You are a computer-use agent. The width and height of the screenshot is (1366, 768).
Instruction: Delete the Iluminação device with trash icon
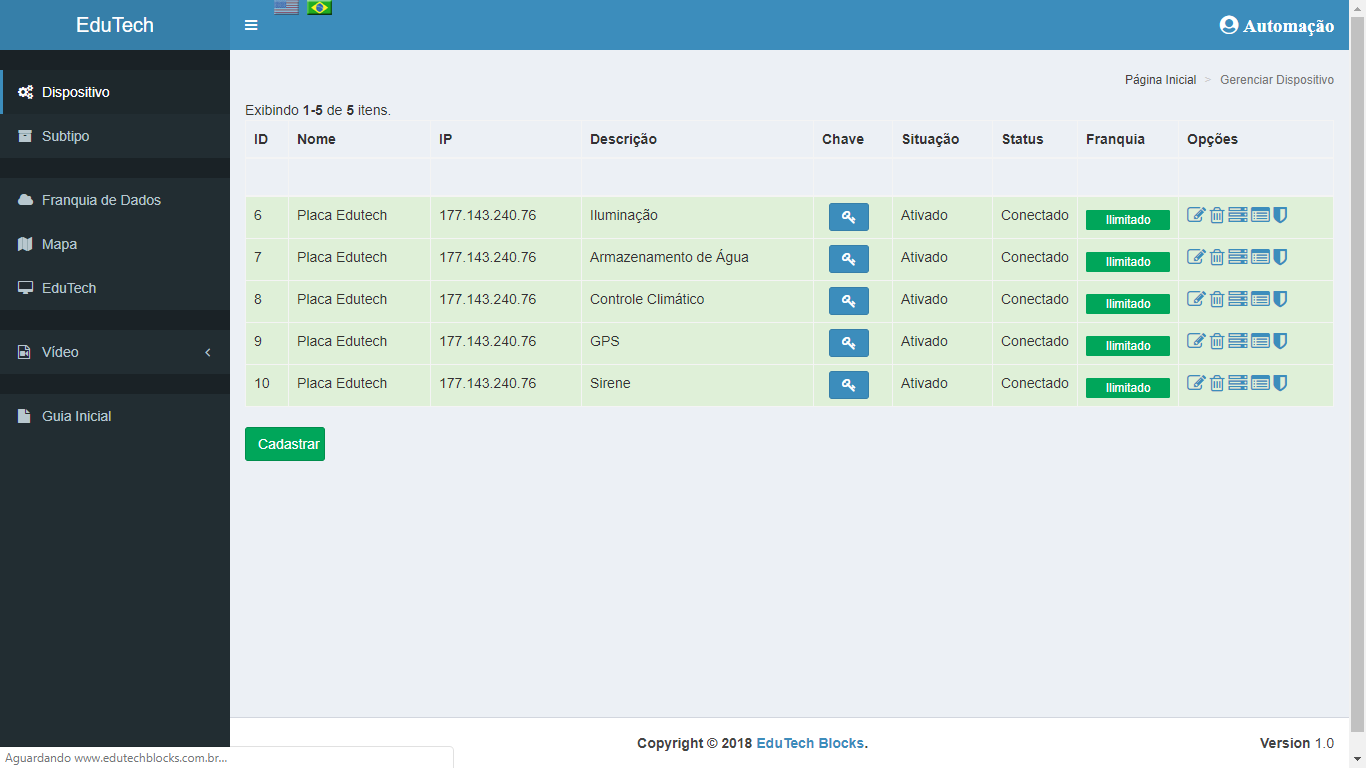pos(1217,215)
